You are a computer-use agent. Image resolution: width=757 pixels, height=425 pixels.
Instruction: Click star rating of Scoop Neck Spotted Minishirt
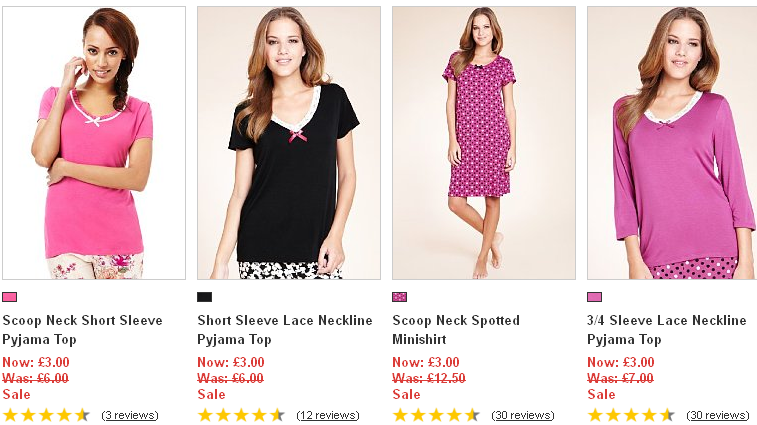pos(436,415)
